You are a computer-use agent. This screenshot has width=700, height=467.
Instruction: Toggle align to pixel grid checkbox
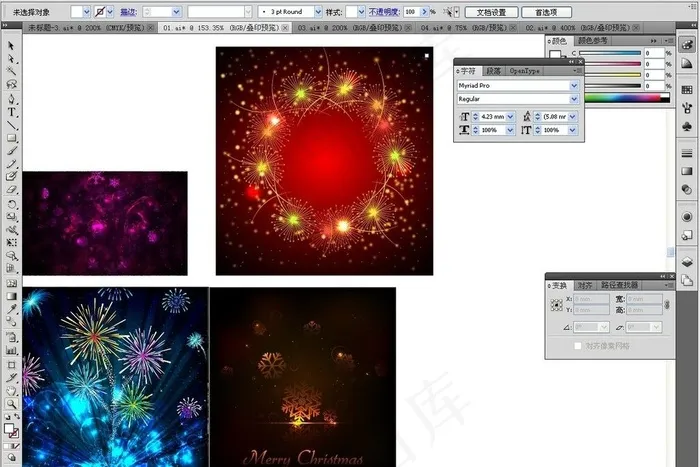pyautogui.click(x=578, y=346)
